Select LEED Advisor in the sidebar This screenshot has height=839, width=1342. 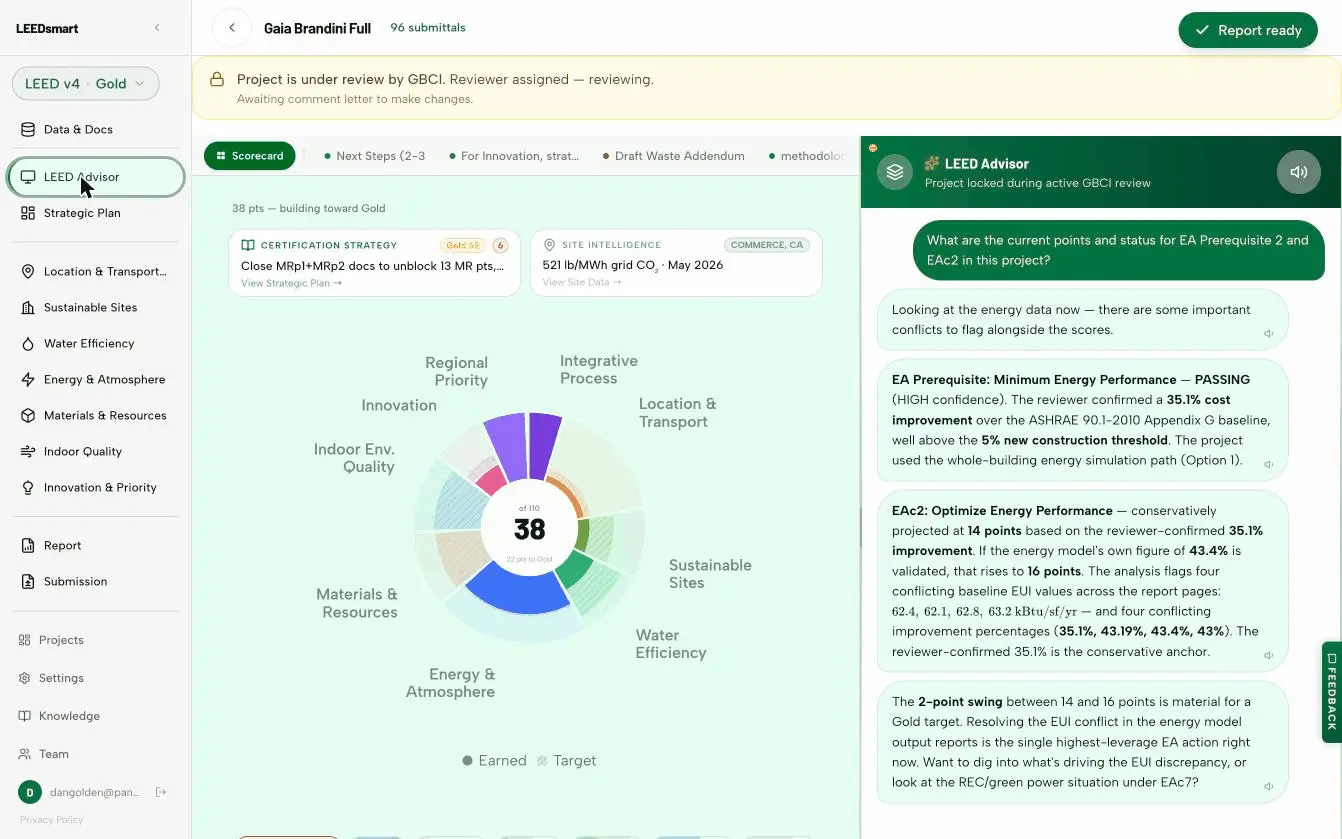coord(96,177)
